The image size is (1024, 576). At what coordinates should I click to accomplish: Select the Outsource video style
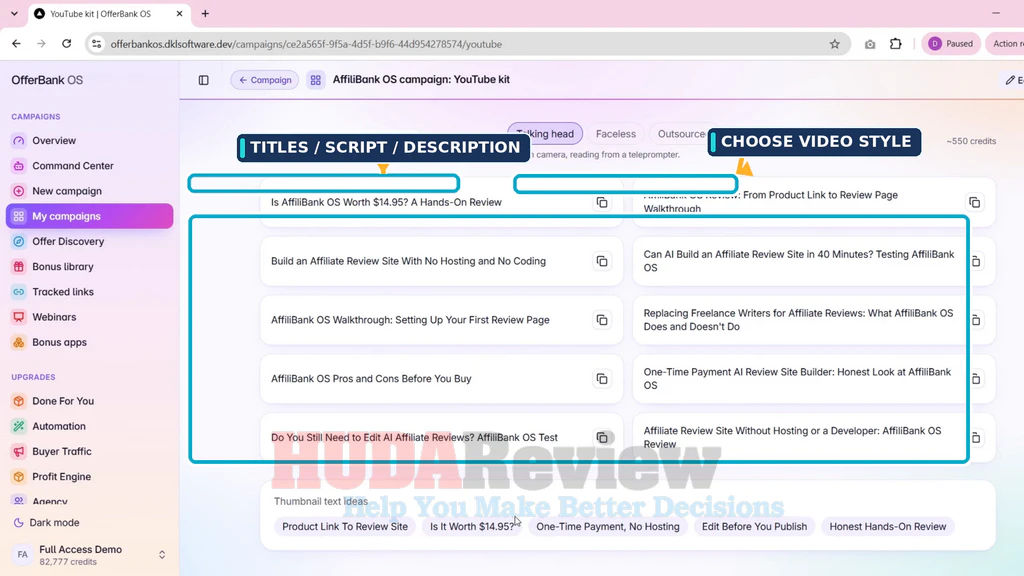point(681,134)
